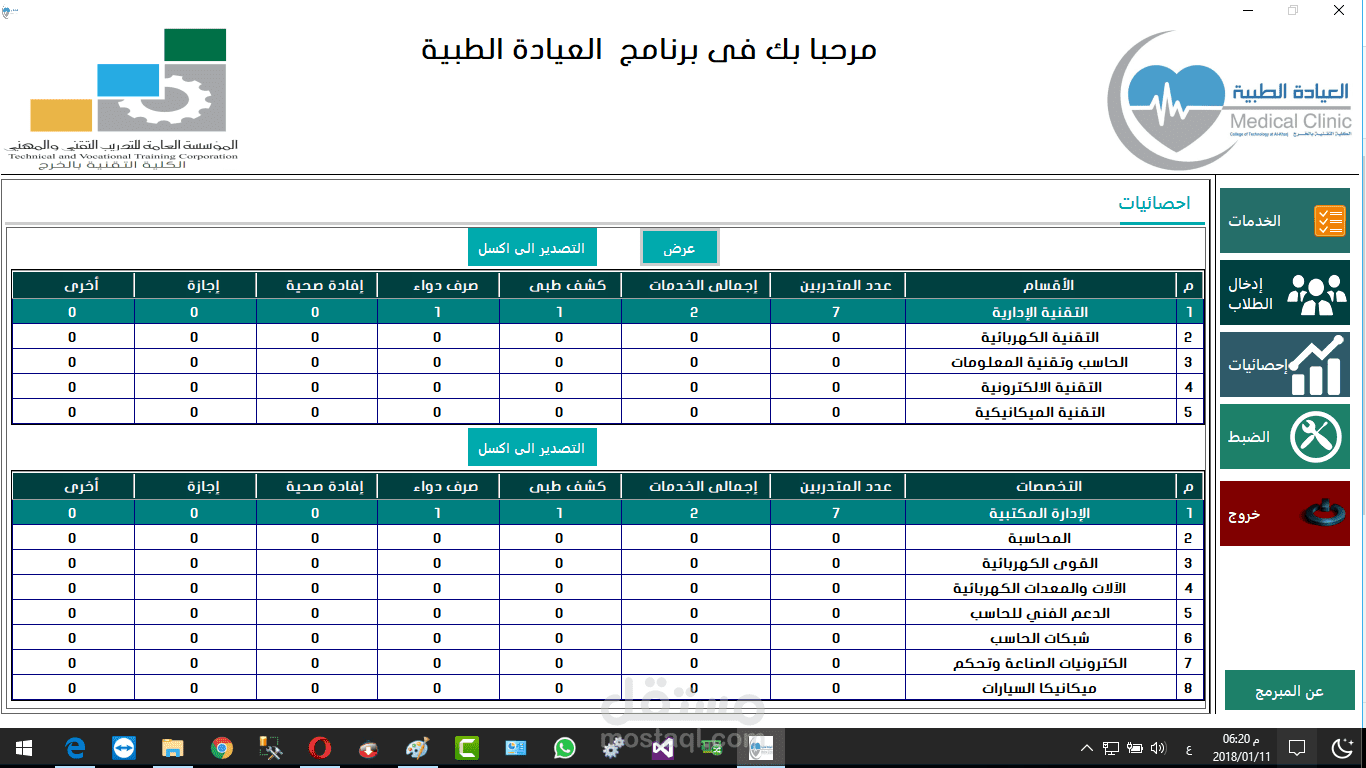Screen dimensions: 1366x768
Task: Open the volume control tray icon
Action: (x=1159, y=748)
